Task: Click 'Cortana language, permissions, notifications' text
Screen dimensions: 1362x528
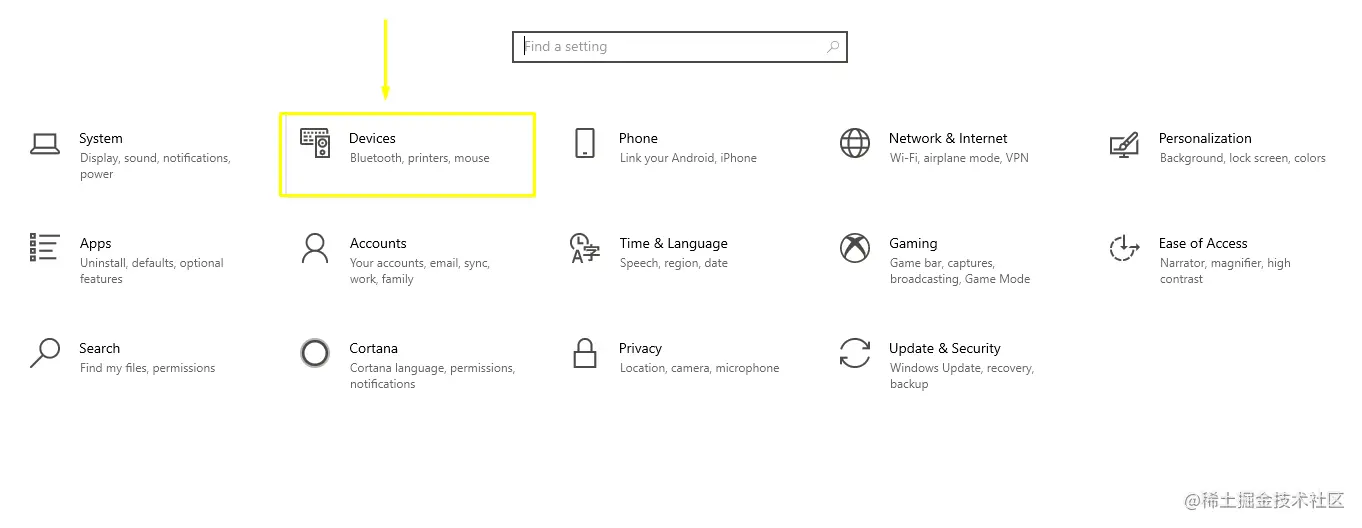Action: click(x=432, y=376)
